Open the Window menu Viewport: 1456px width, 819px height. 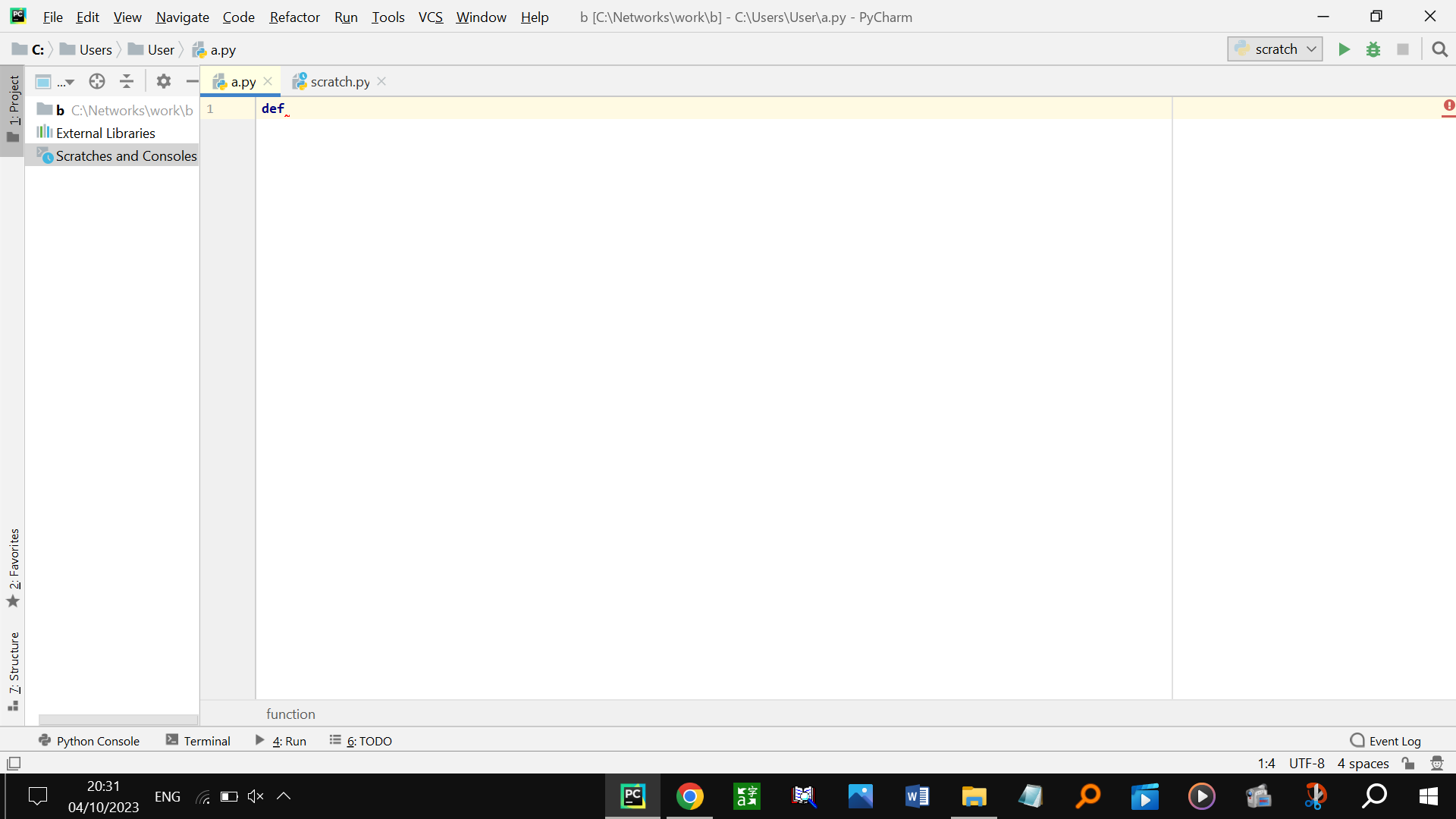click(x=481, y=17)
